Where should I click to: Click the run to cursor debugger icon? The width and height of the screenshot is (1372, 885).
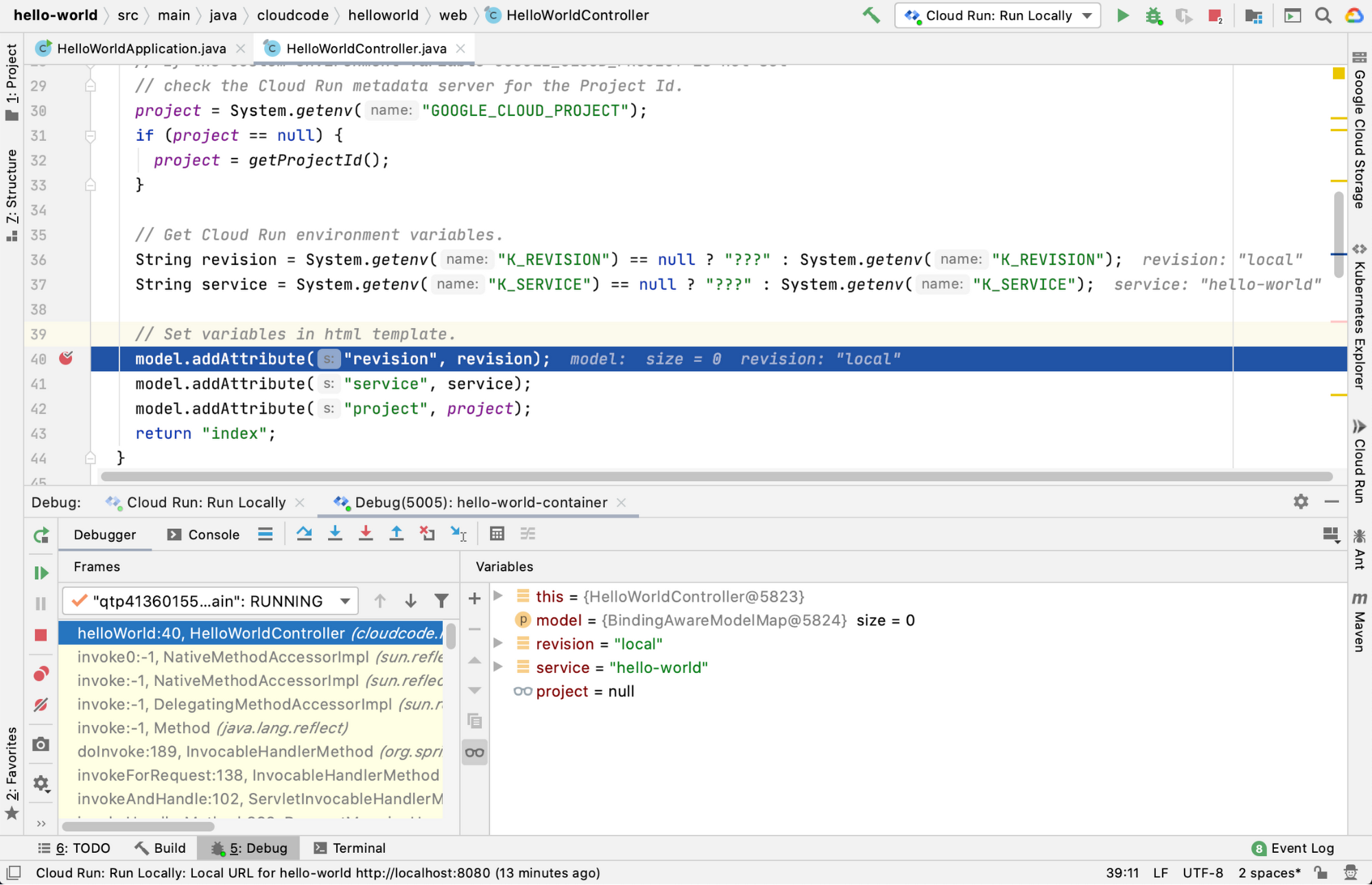pyautogui.click(x=459, y=533)
